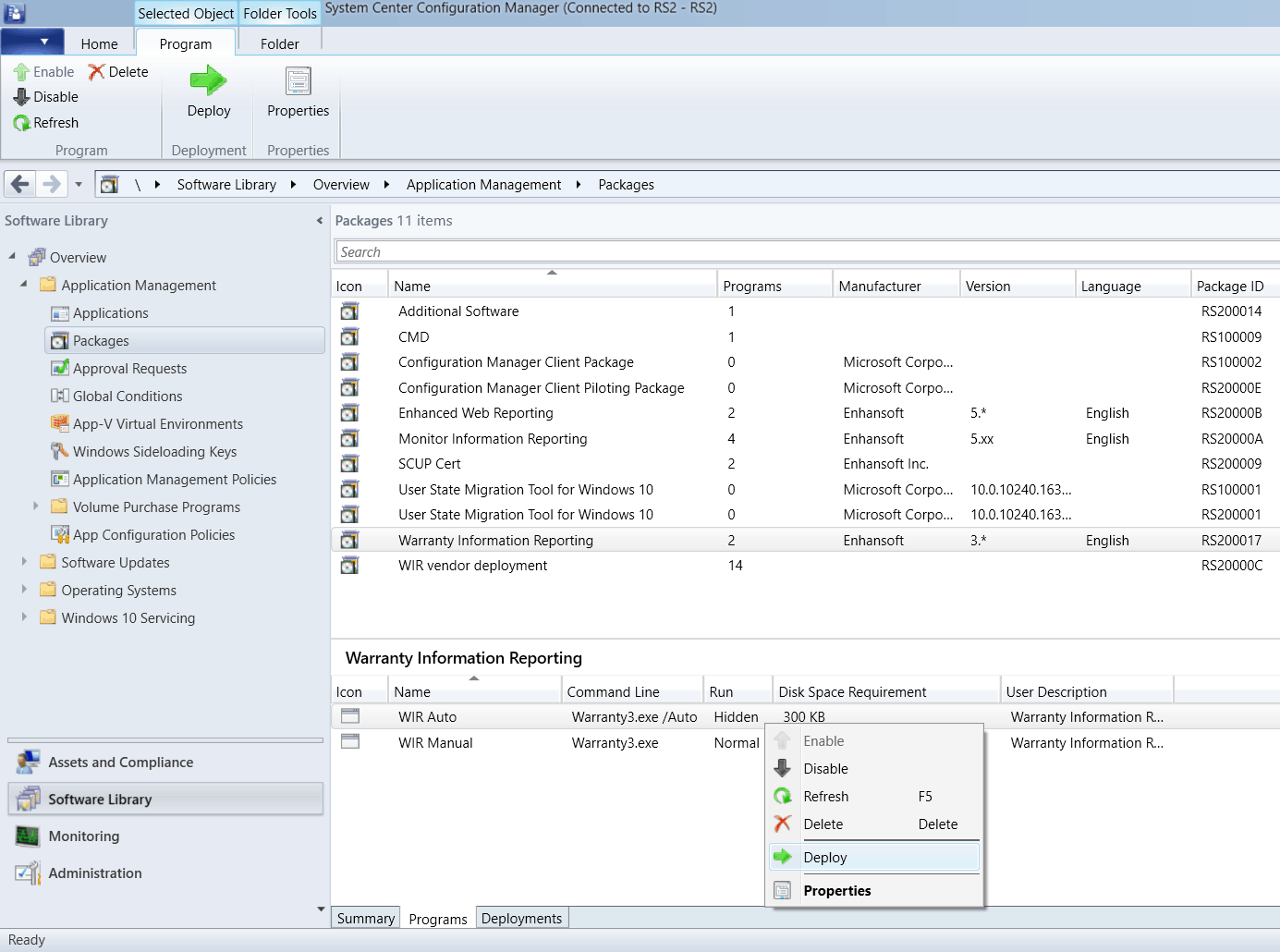
Task: Sort packages by the Manufacturer column header
Action: click(895, 286)
